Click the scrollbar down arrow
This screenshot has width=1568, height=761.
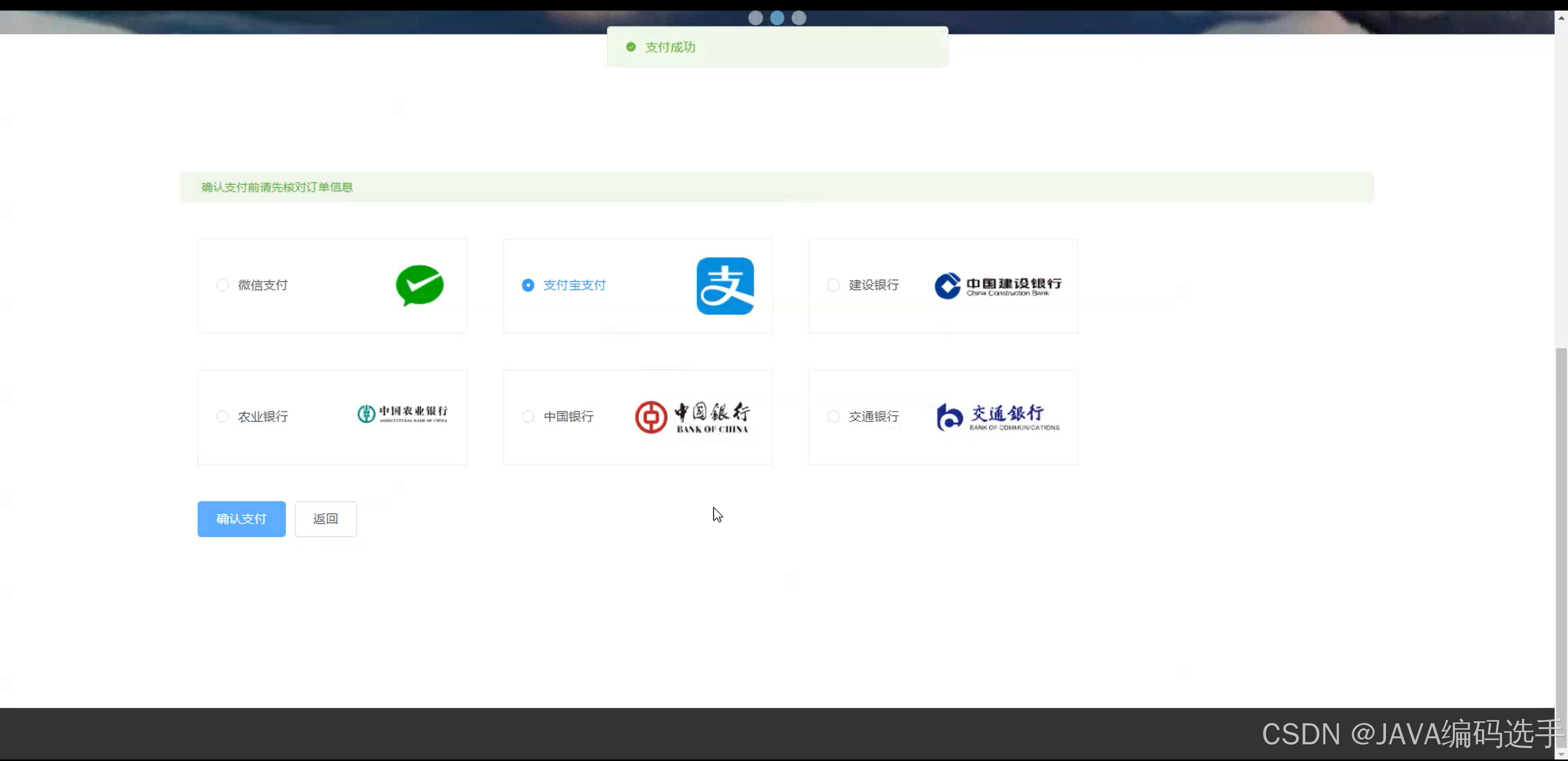coord(1560,754)
